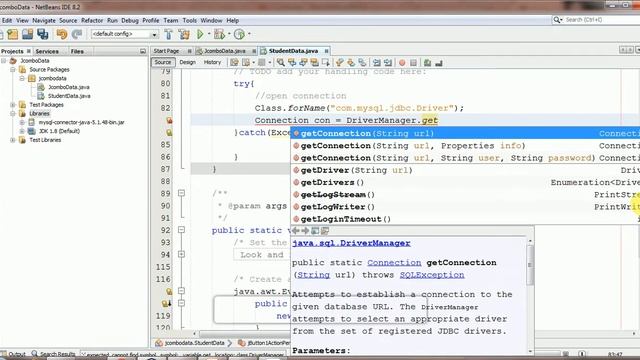This screenshot has height=360, width=640.
Task: Click the error marker beside line 83
Action: tap(169, 120)
